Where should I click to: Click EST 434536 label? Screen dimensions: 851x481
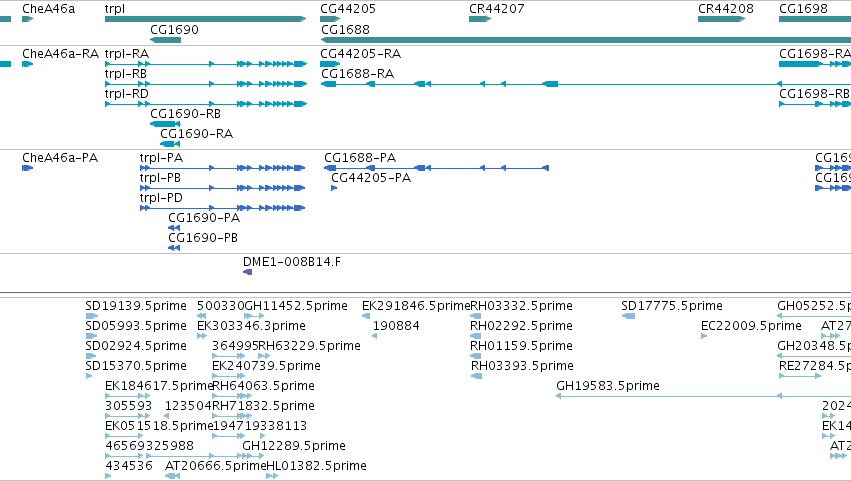[x=129, y=466]
